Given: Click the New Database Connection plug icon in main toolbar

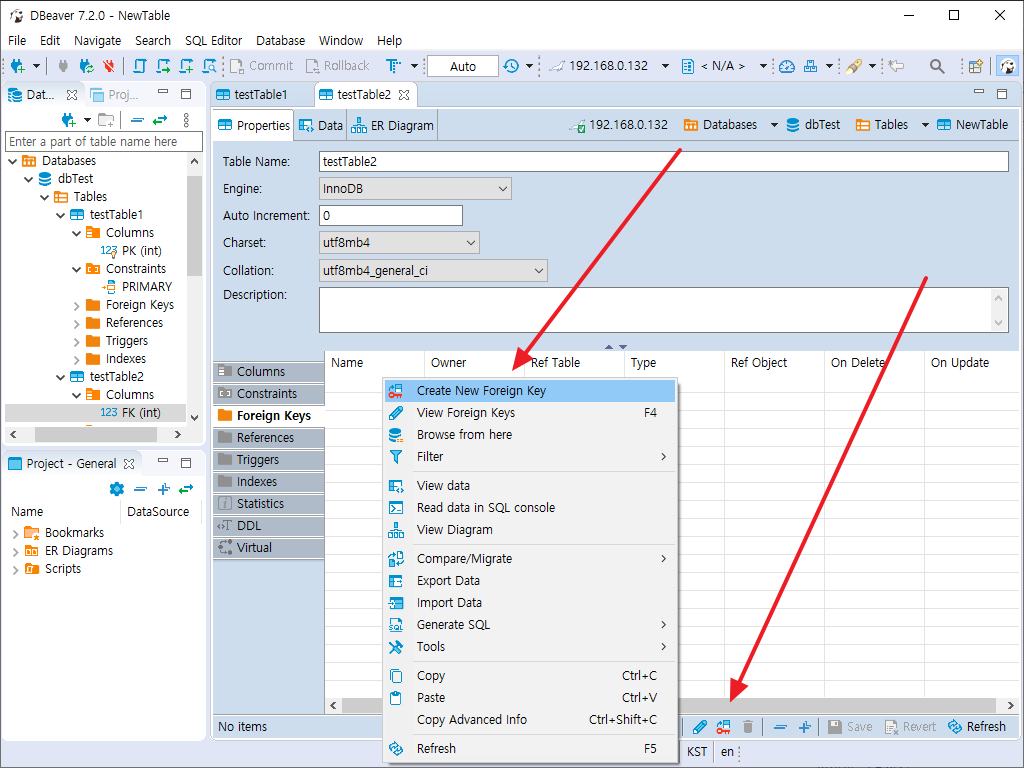Looking at the screenshot, I should click(18, 66).
